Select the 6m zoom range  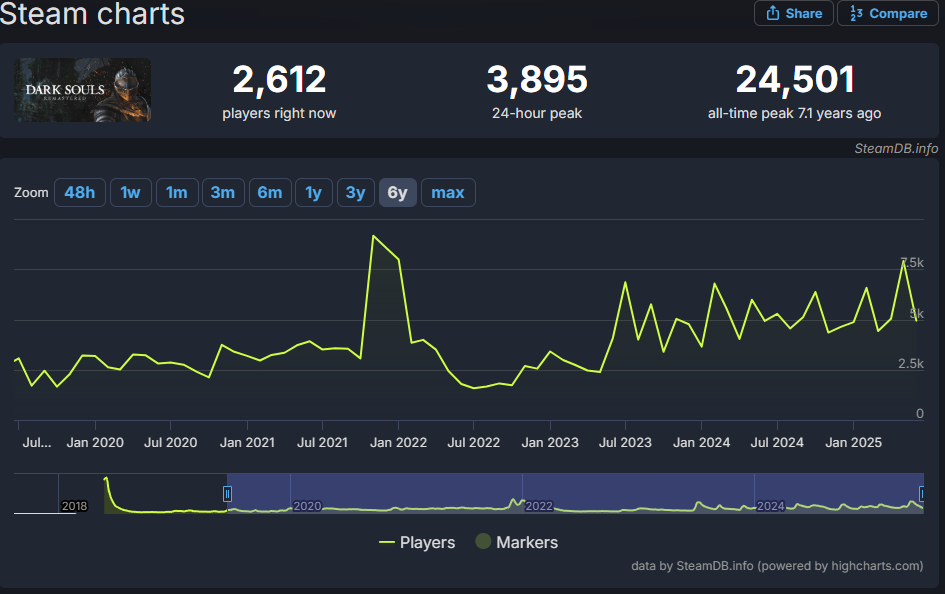[270, 193]
